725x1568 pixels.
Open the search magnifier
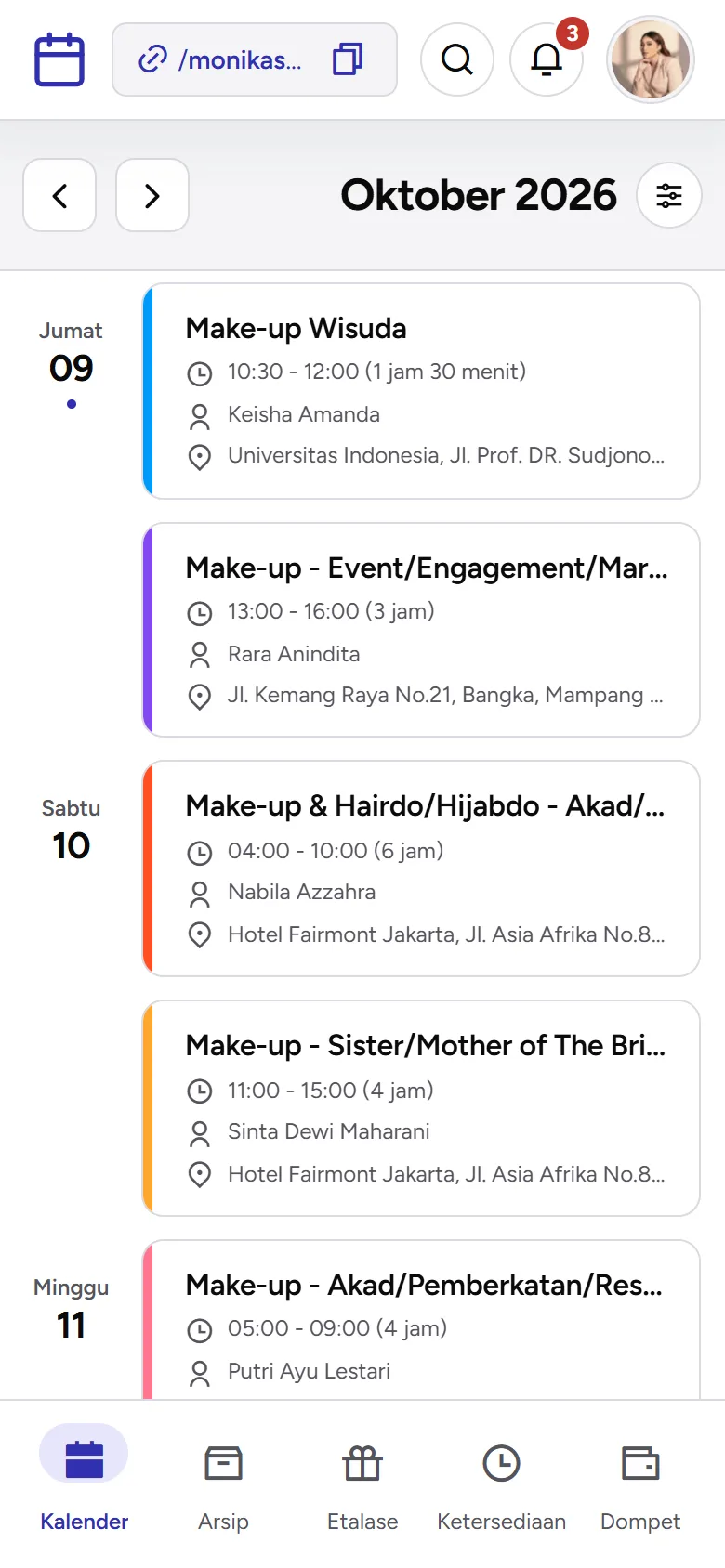(457, 60)
